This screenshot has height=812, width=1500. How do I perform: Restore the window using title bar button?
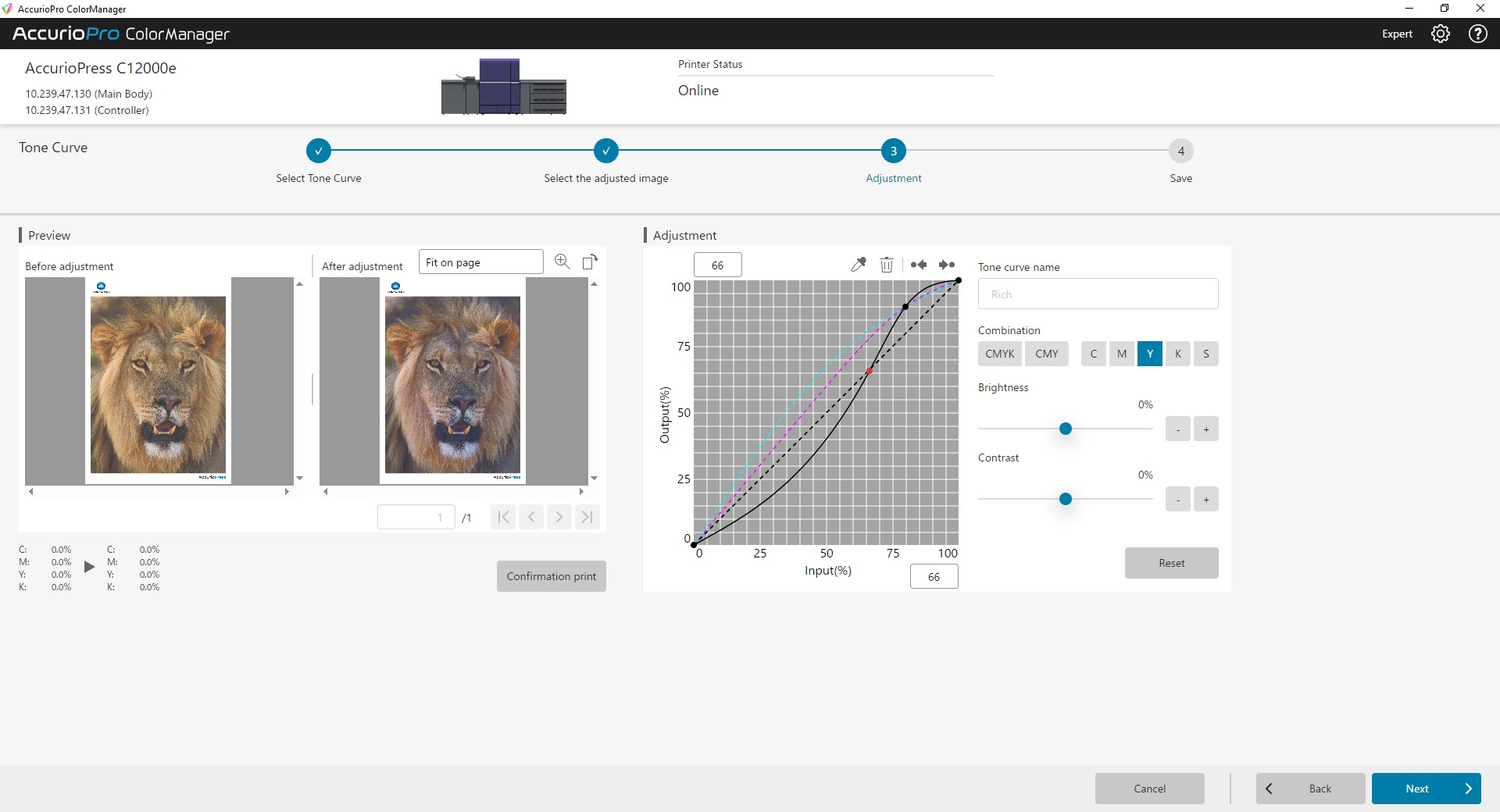coord(1445,9)
